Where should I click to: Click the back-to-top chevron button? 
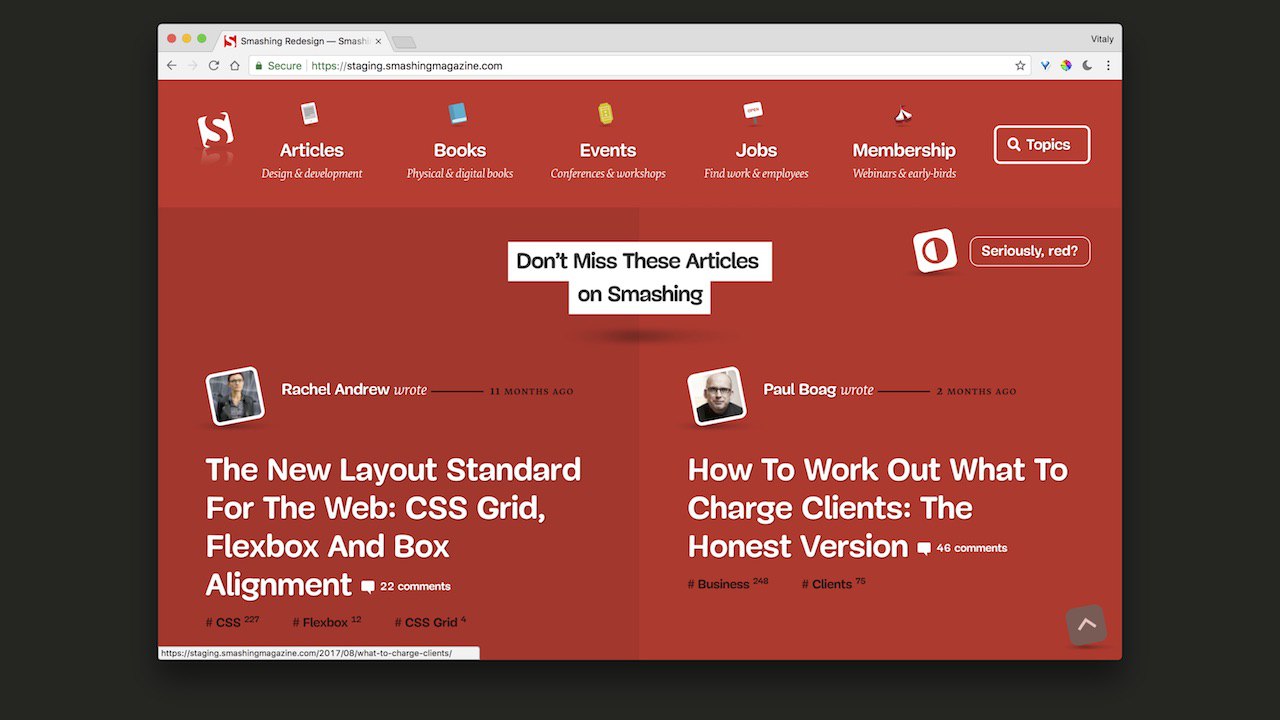[1087, 625]
